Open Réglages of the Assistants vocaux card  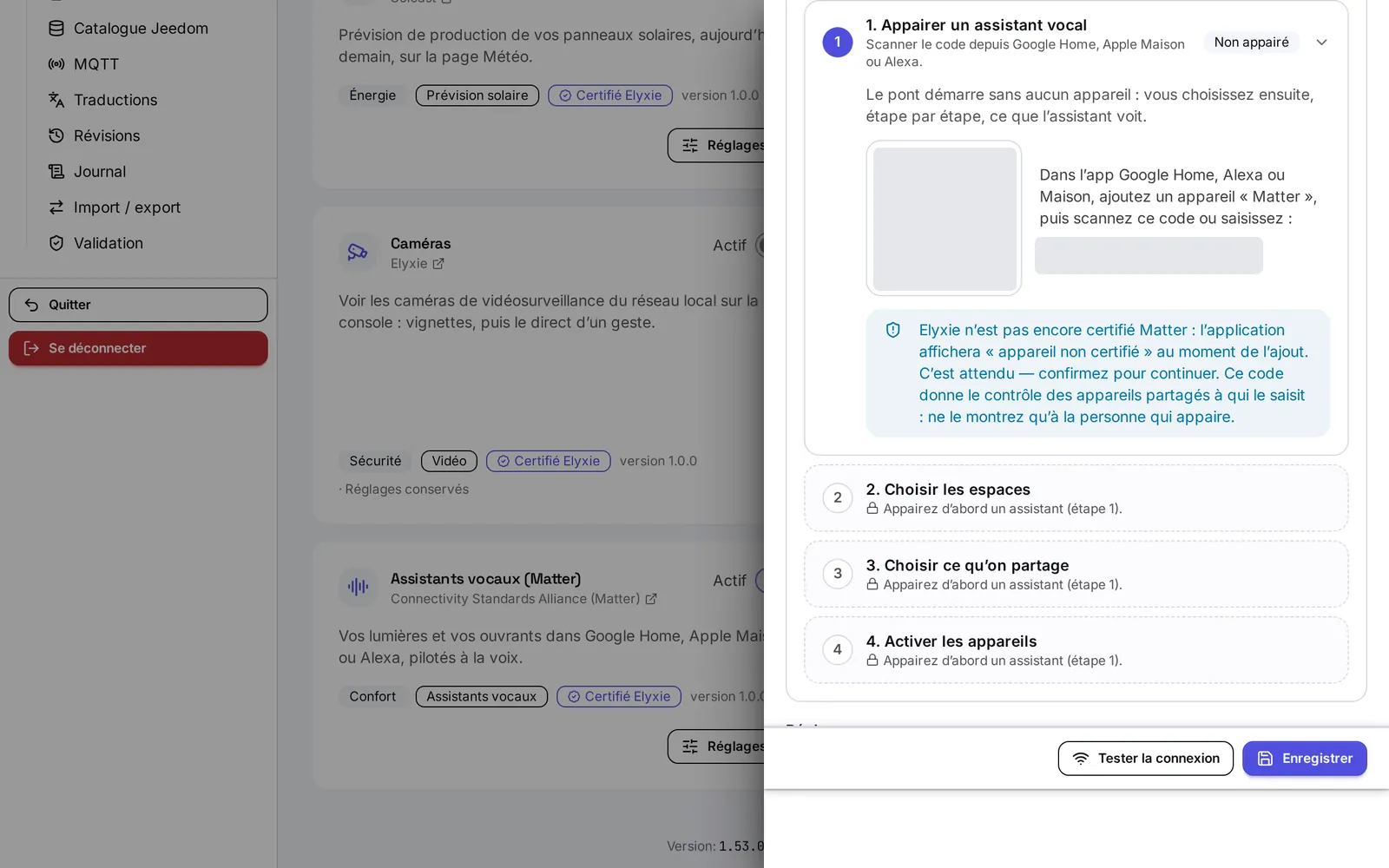point(716,746)
